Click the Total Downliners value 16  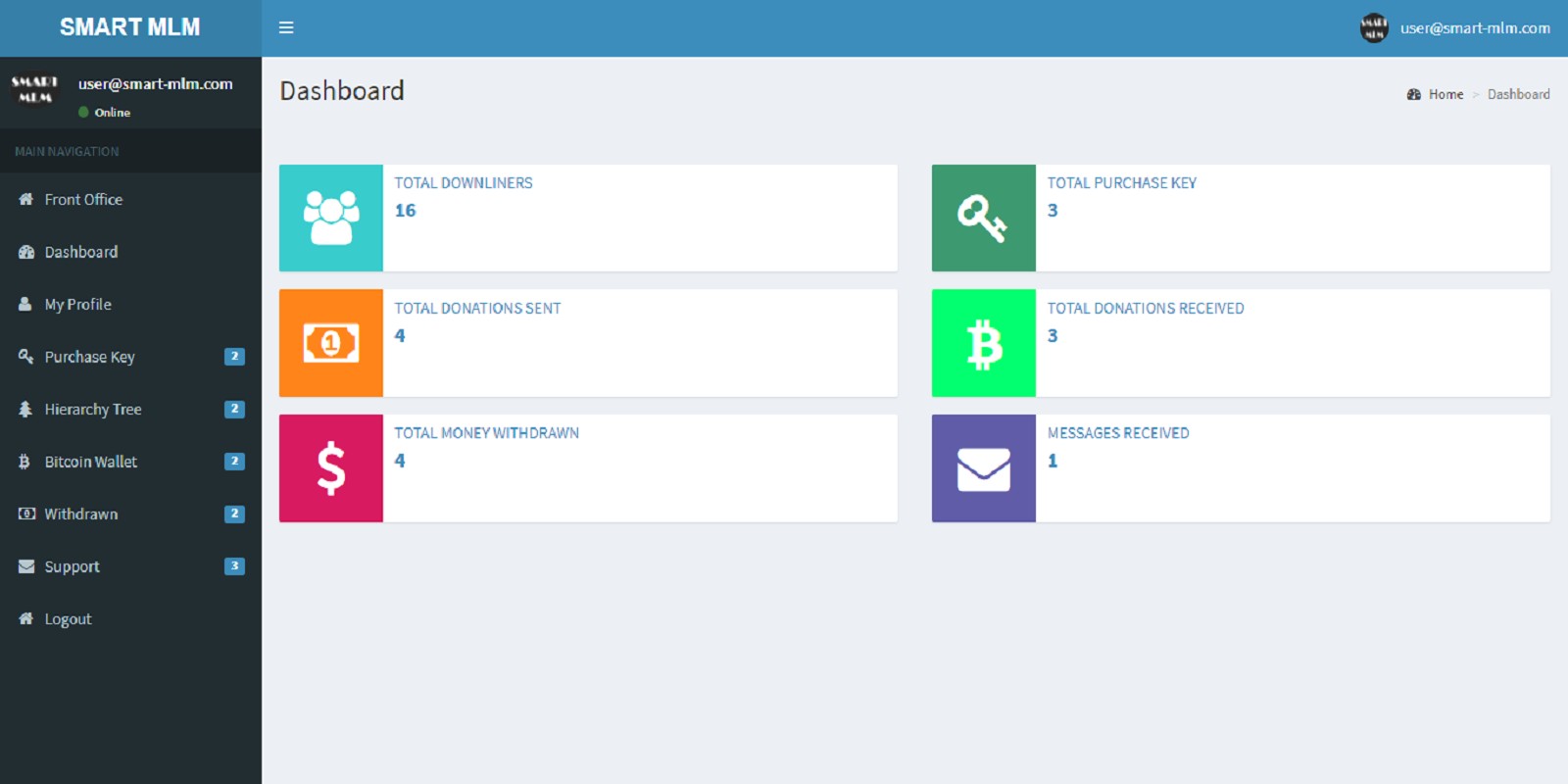[x=406, y=211]
